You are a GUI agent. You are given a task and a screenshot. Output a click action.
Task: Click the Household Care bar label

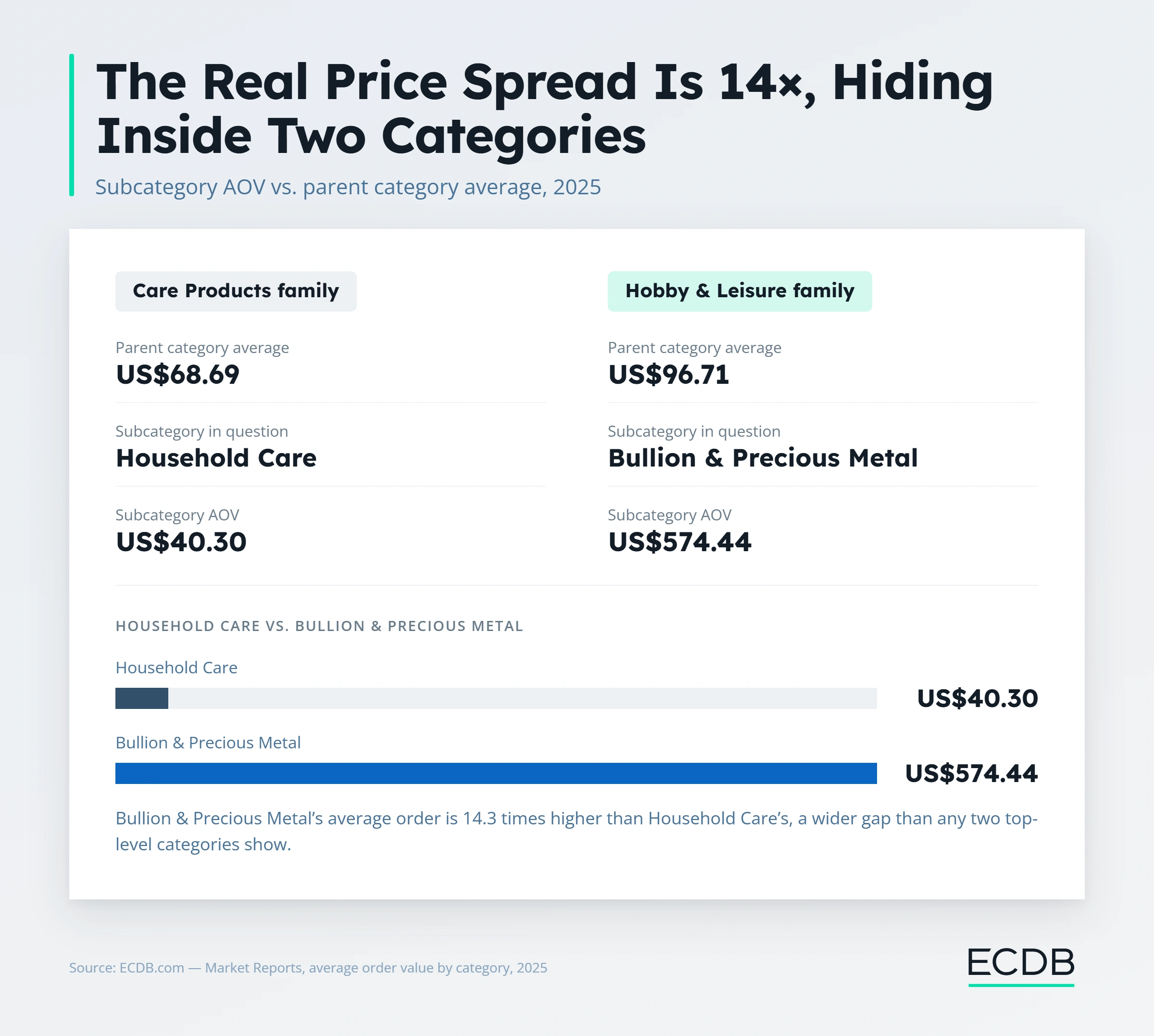tap(176, 668)
